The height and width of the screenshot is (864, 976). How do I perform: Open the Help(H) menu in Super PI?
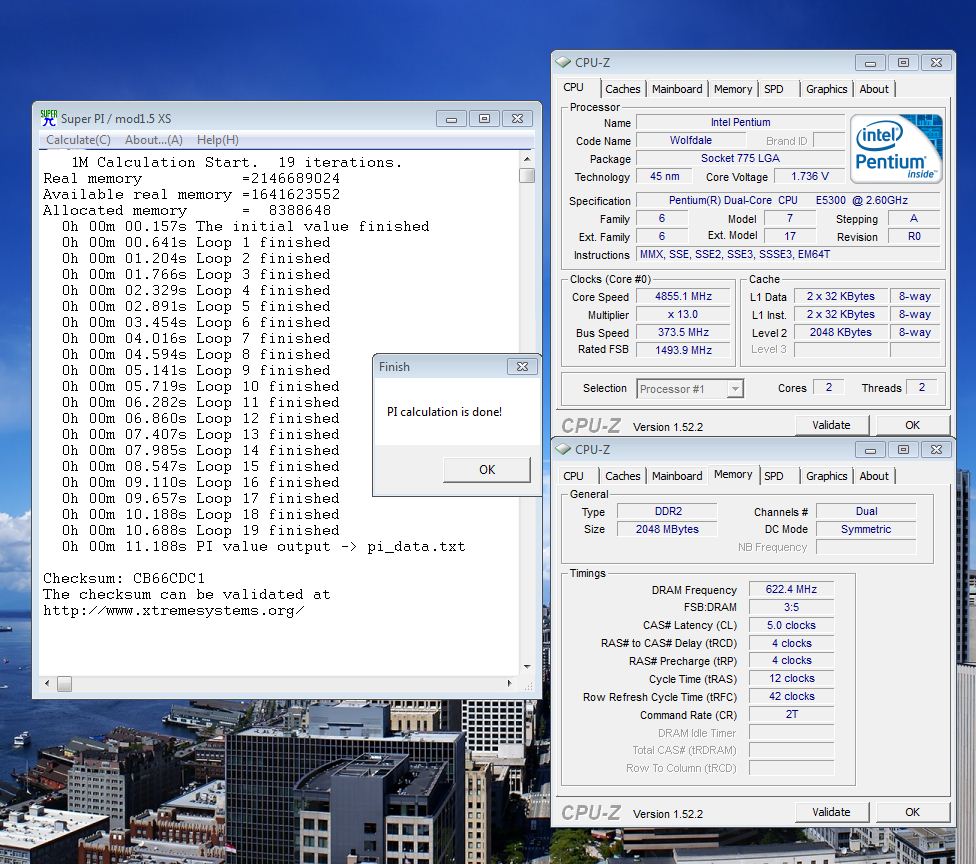[x=218, y=140]
